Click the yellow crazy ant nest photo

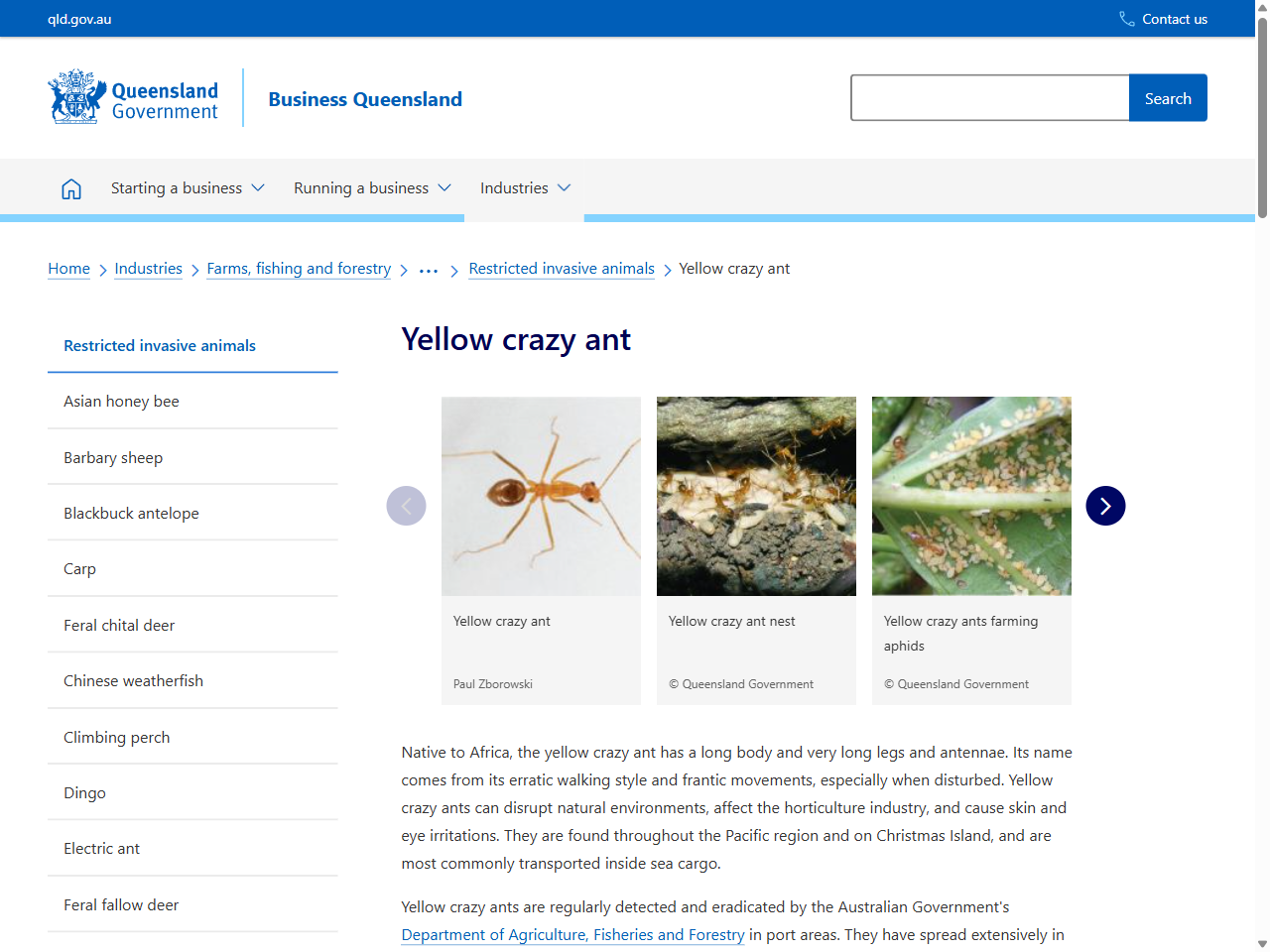(756, 496)
